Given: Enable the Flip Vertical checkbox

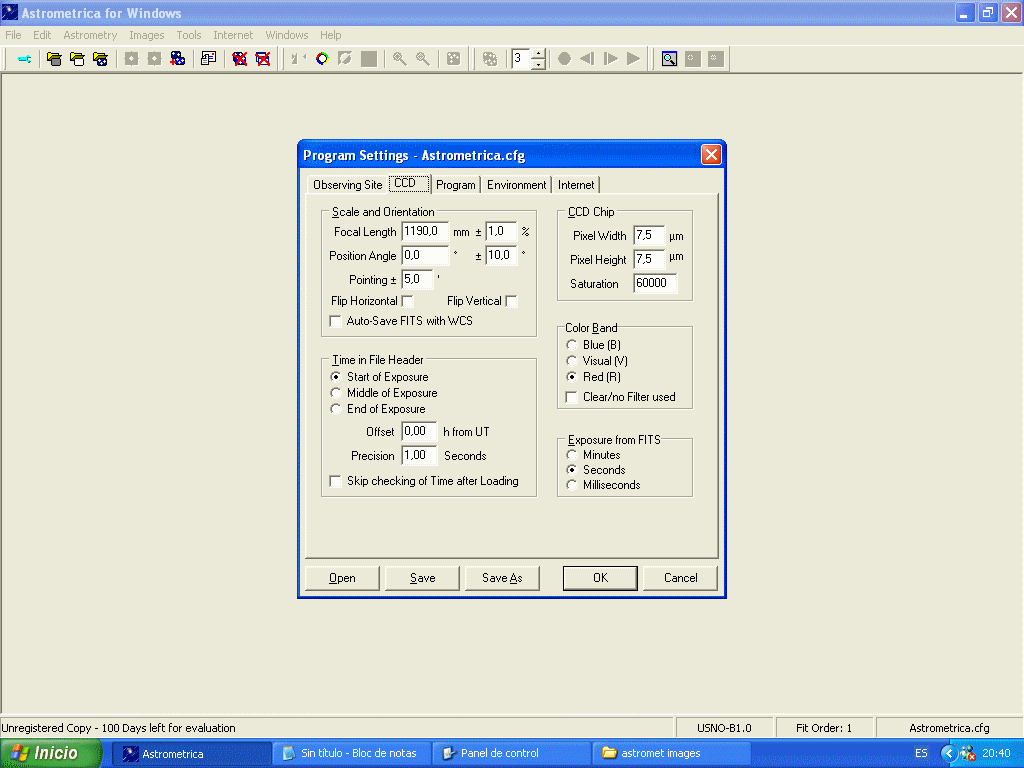Looking at the screenshot, I should 511,301.
